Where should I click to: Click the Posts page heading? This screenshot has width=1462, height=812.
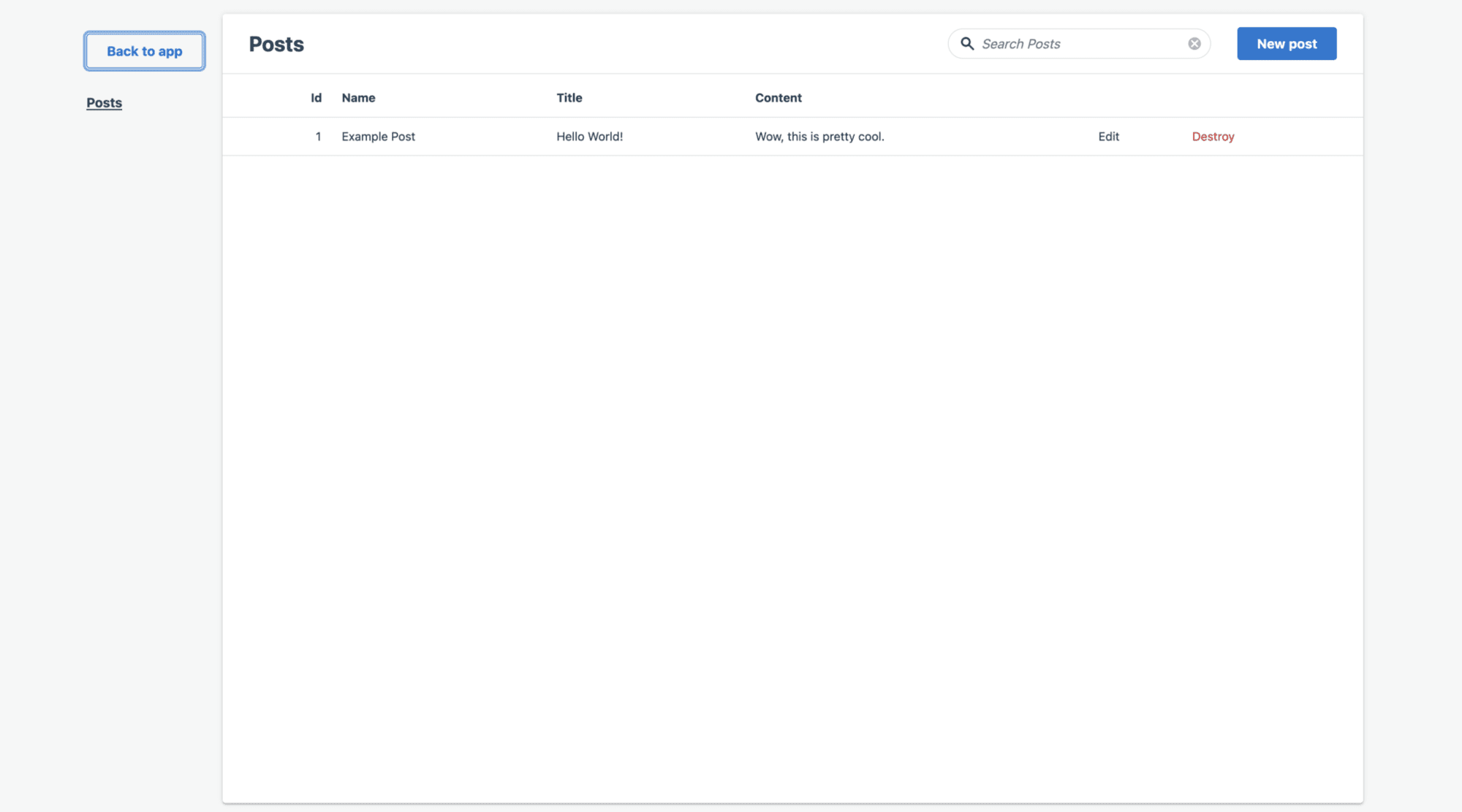pyautogui.click(x=276, y=44)
